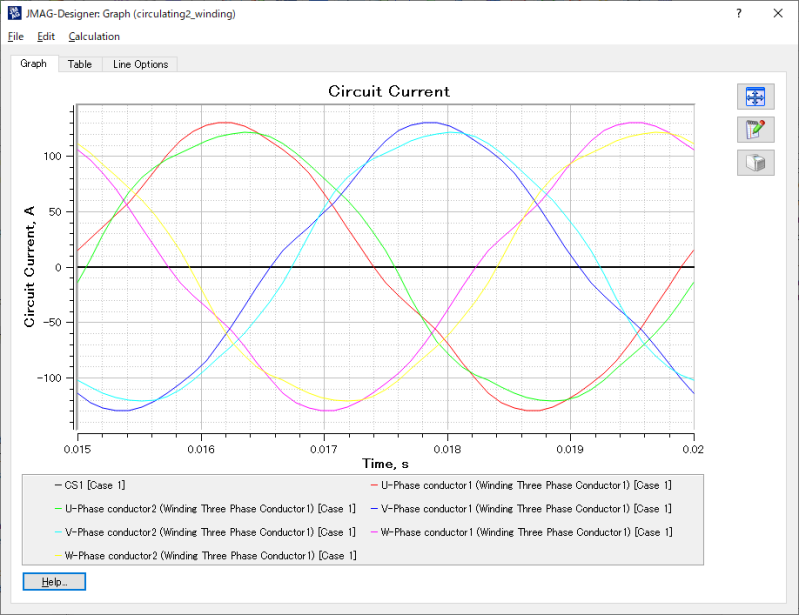Click the JMAG-Designer title bar icon
This screenshot has height=616, width=799.
13,14
